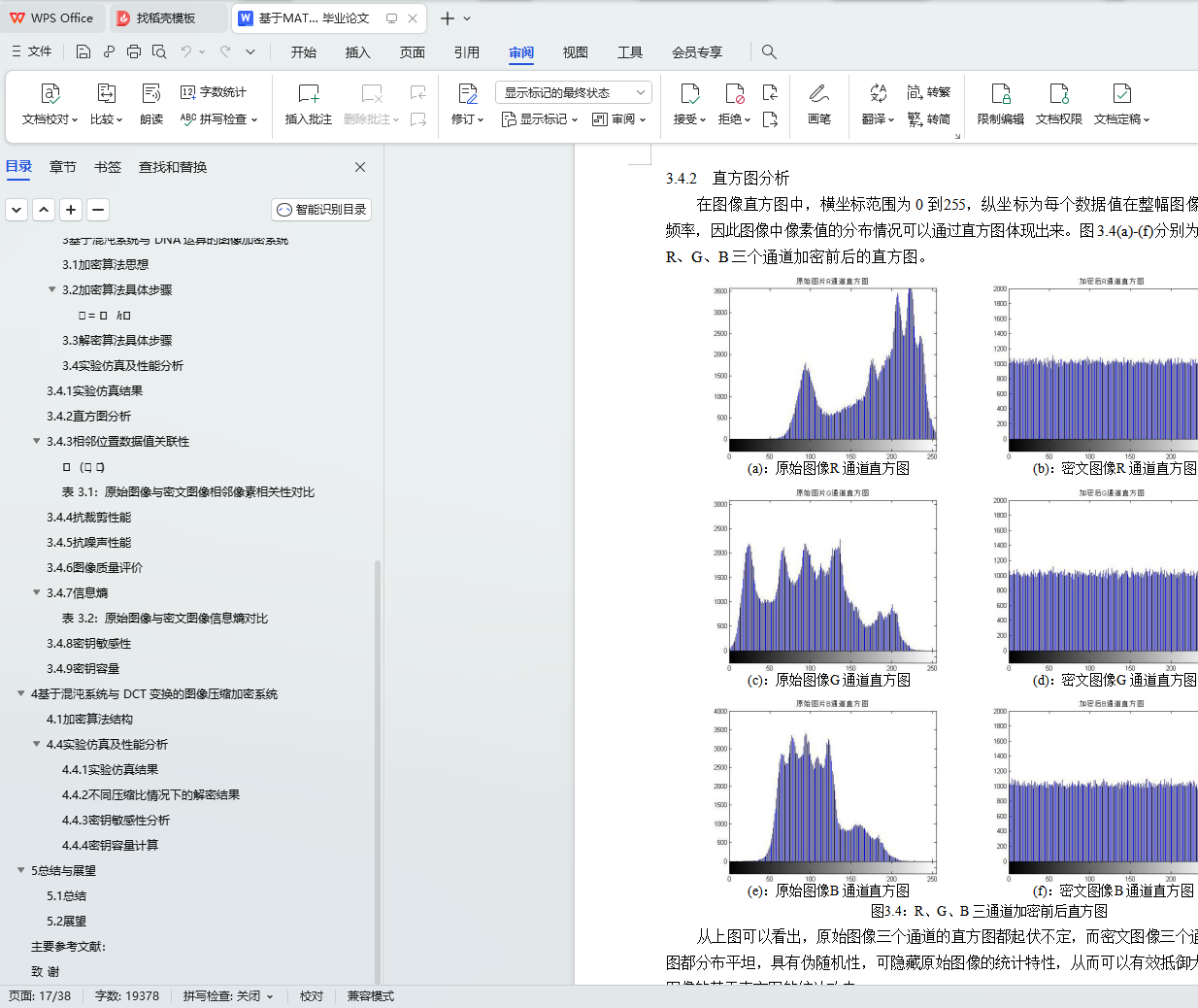Click the Undo arrow icon
Screen dimensions: 1198x1008
coord(185,51)
